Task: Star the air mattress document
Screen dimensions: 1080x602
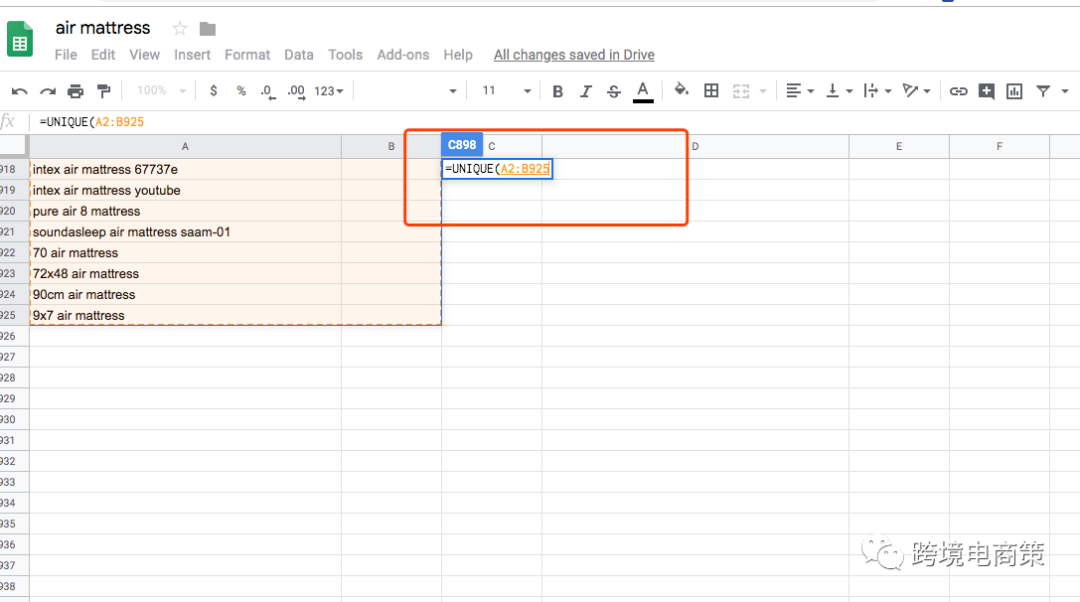Action: (x=179, y=28)
